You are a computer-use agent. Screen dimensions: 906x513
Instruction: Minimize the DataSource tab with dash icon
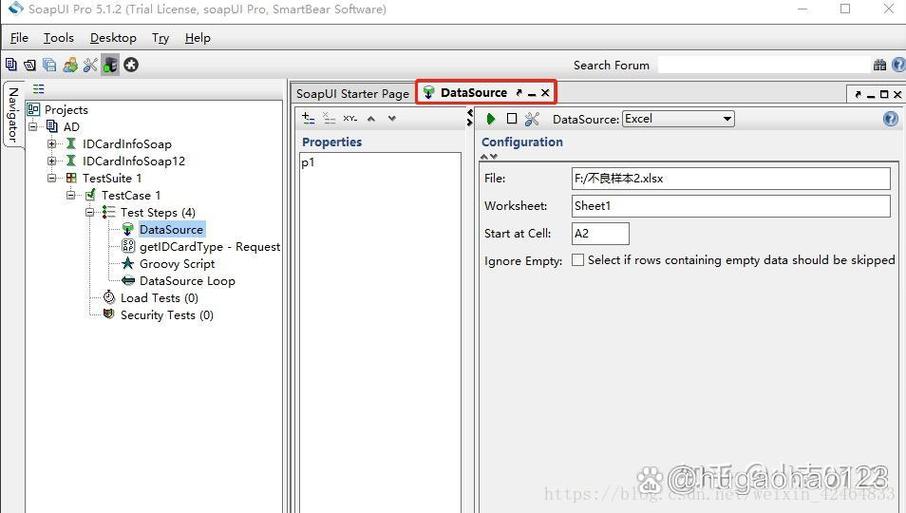click(x=532, y=93)
